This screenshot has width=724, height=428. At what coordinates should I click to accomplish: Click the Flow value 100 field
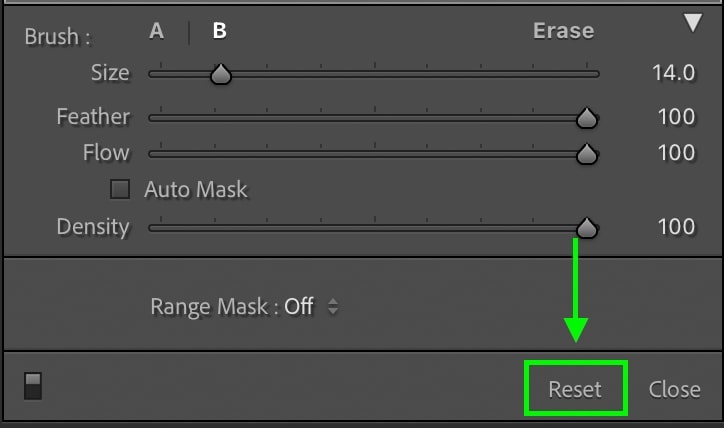click(x=676, y=153)
